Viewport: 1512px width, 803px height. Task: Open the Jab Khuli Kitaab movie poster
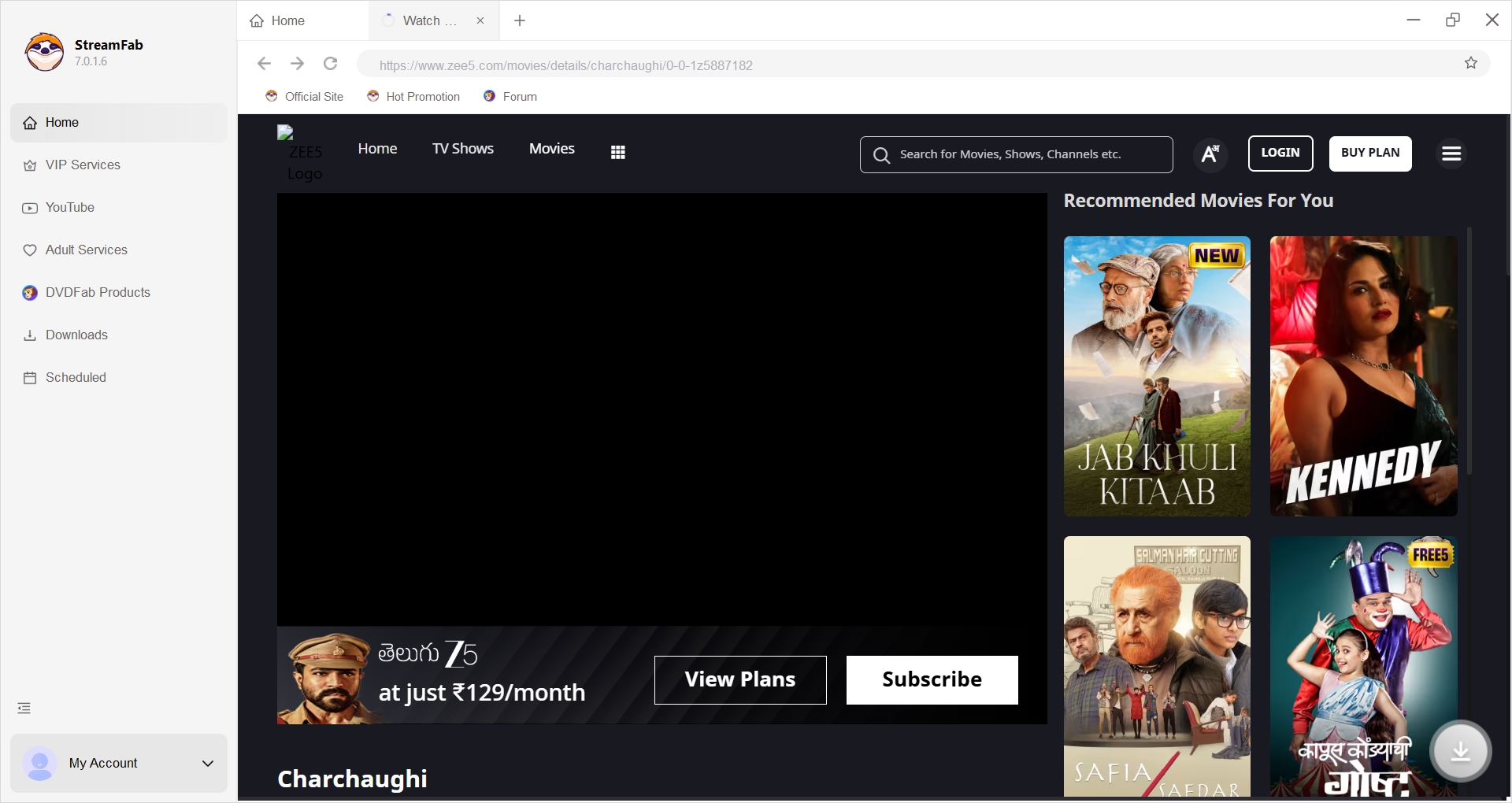(1156, 376)
